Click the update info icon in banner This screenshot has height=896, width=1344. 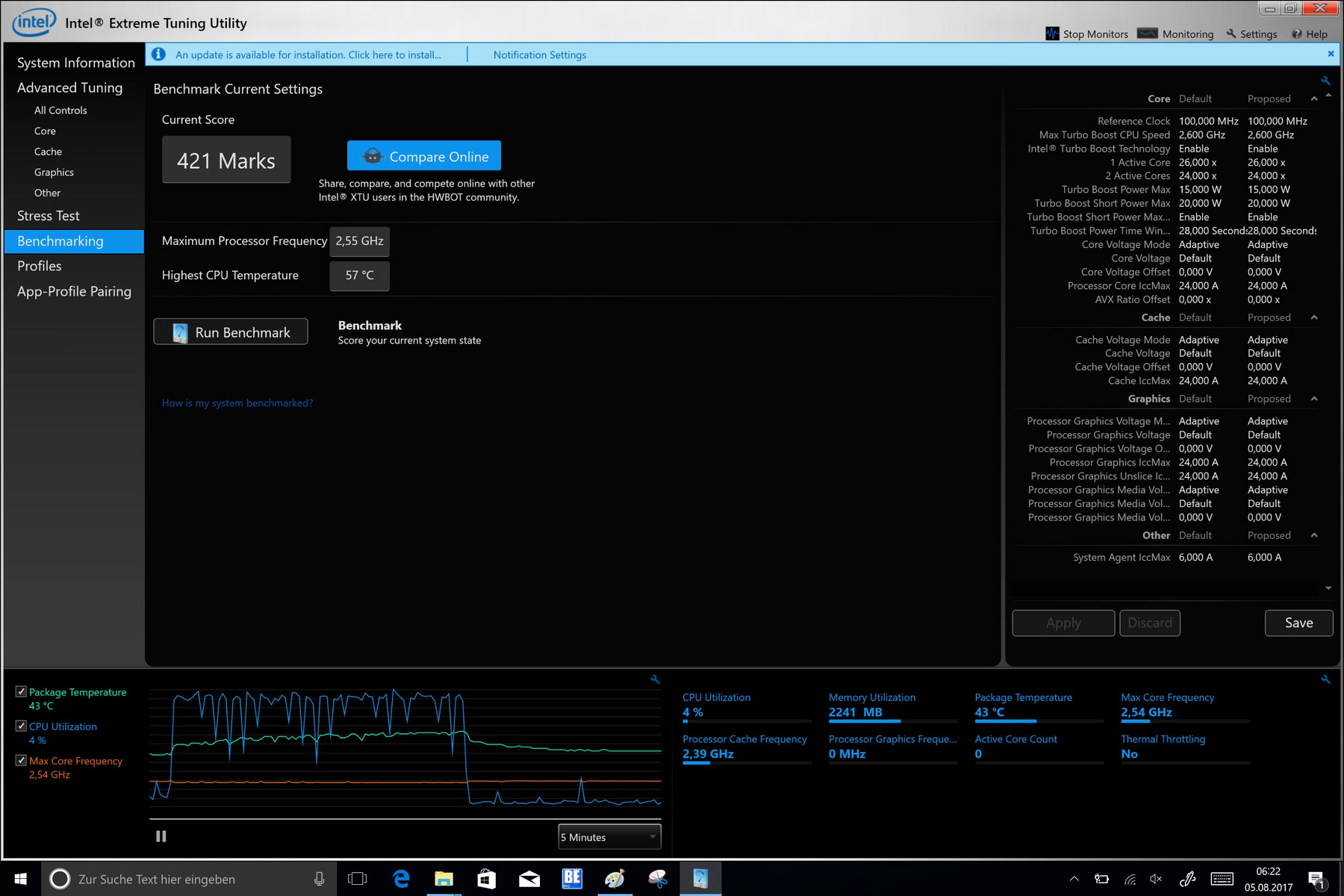click(158, 54)
